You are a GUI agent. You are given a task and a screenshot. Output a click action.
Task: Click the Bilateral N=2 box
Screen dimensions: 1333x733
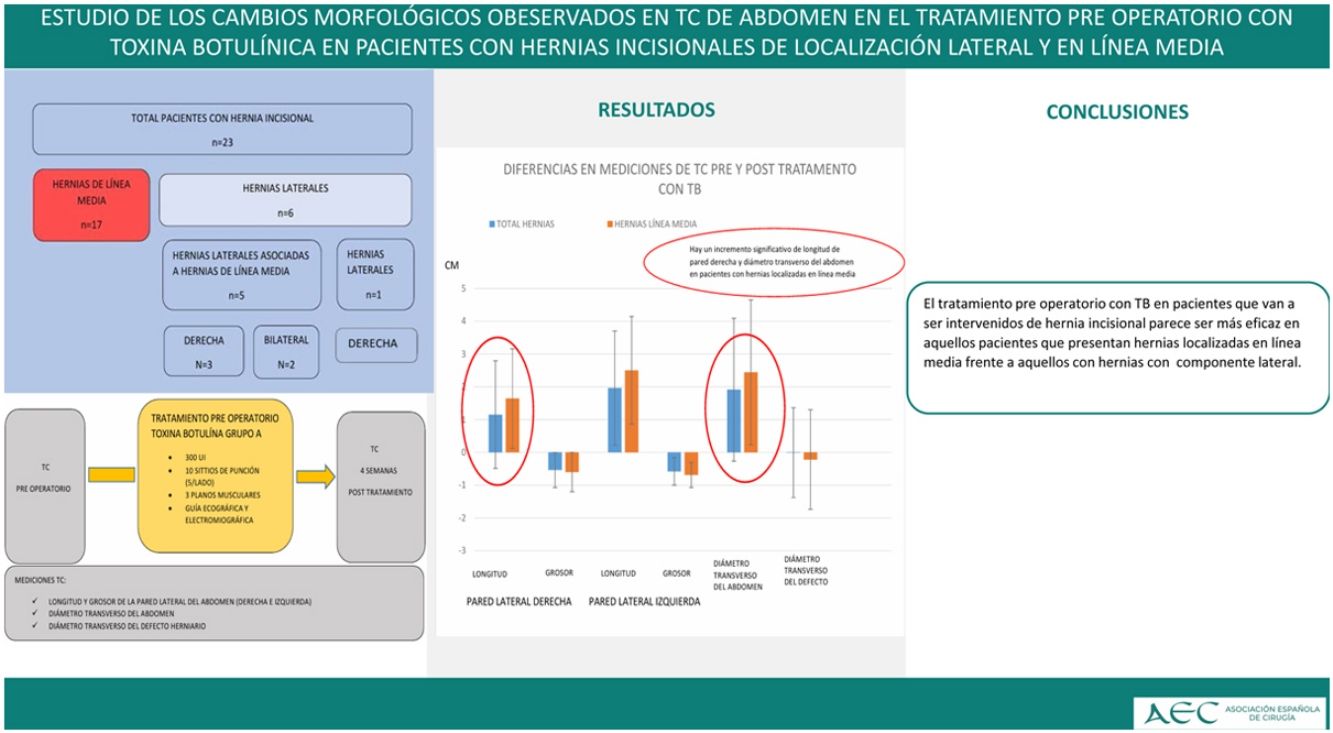pyautogui.click(x=286, y=351)
